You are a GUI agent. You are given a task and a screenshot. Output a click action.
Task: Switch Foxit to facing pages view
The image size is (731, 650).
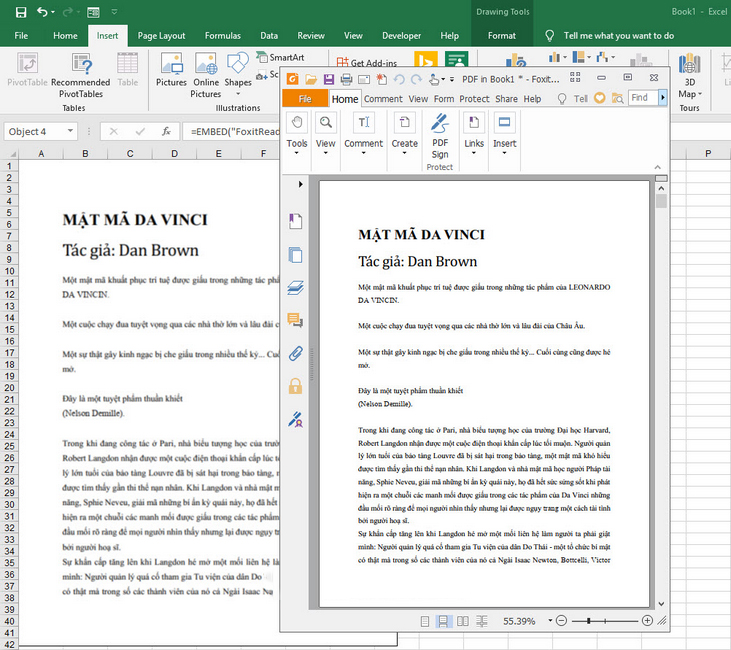pos(462,621)
